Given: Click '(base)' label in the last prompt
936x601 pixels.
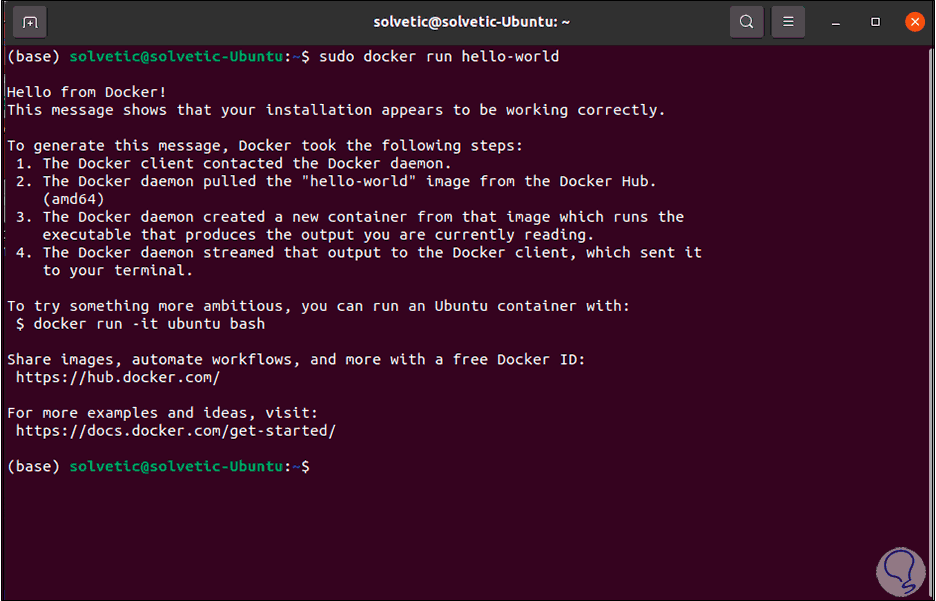Looking at the screenshot, I should 33,467.
